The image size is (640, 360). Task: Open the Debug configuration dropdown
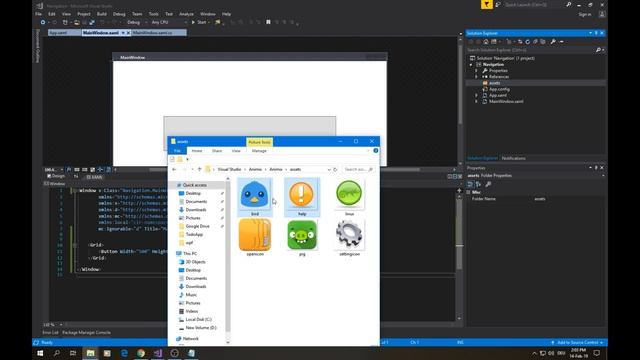(136, 22)
